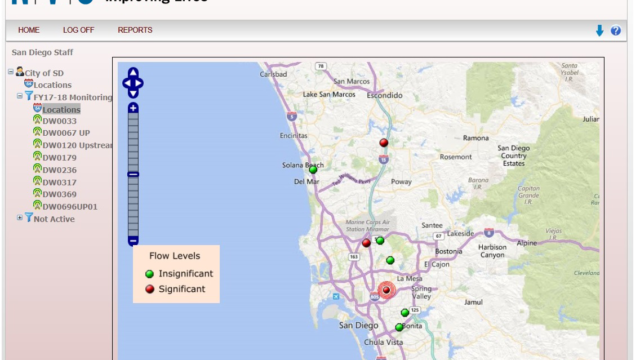
Task: Open the help question mark icon
Action: pos(616,31)
